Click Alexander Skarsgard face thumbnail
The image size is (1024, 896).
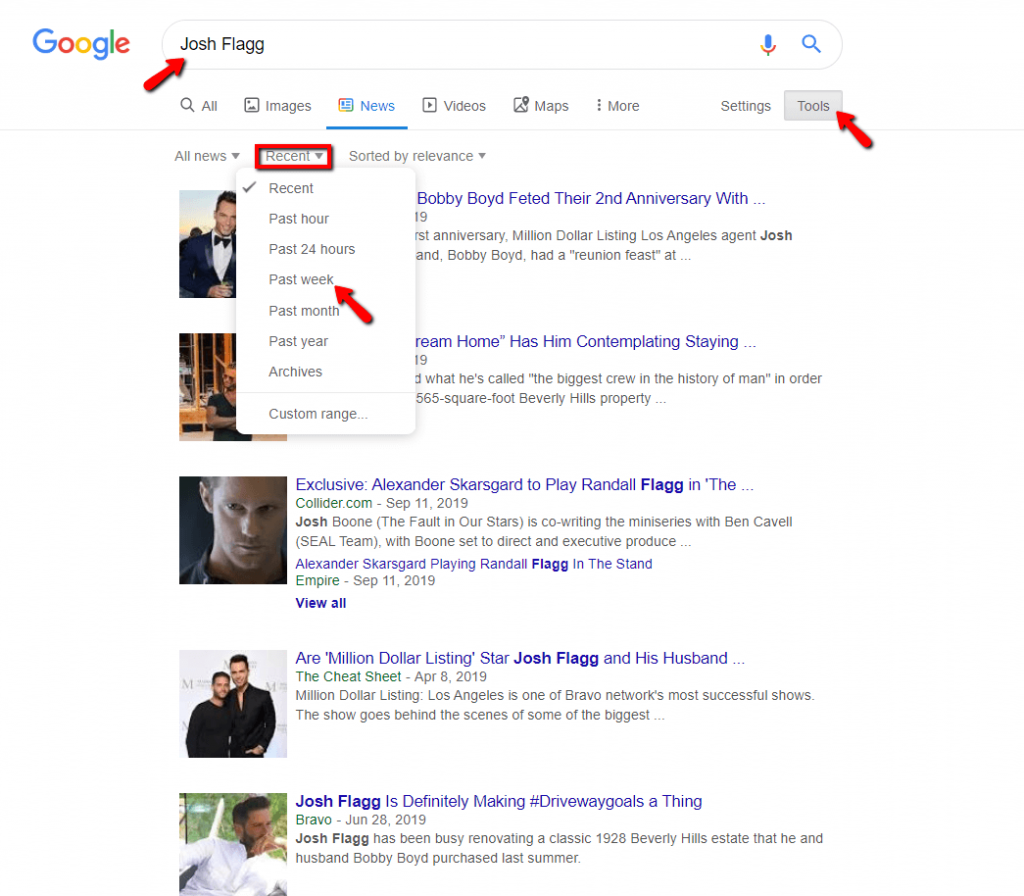point(233,530)
